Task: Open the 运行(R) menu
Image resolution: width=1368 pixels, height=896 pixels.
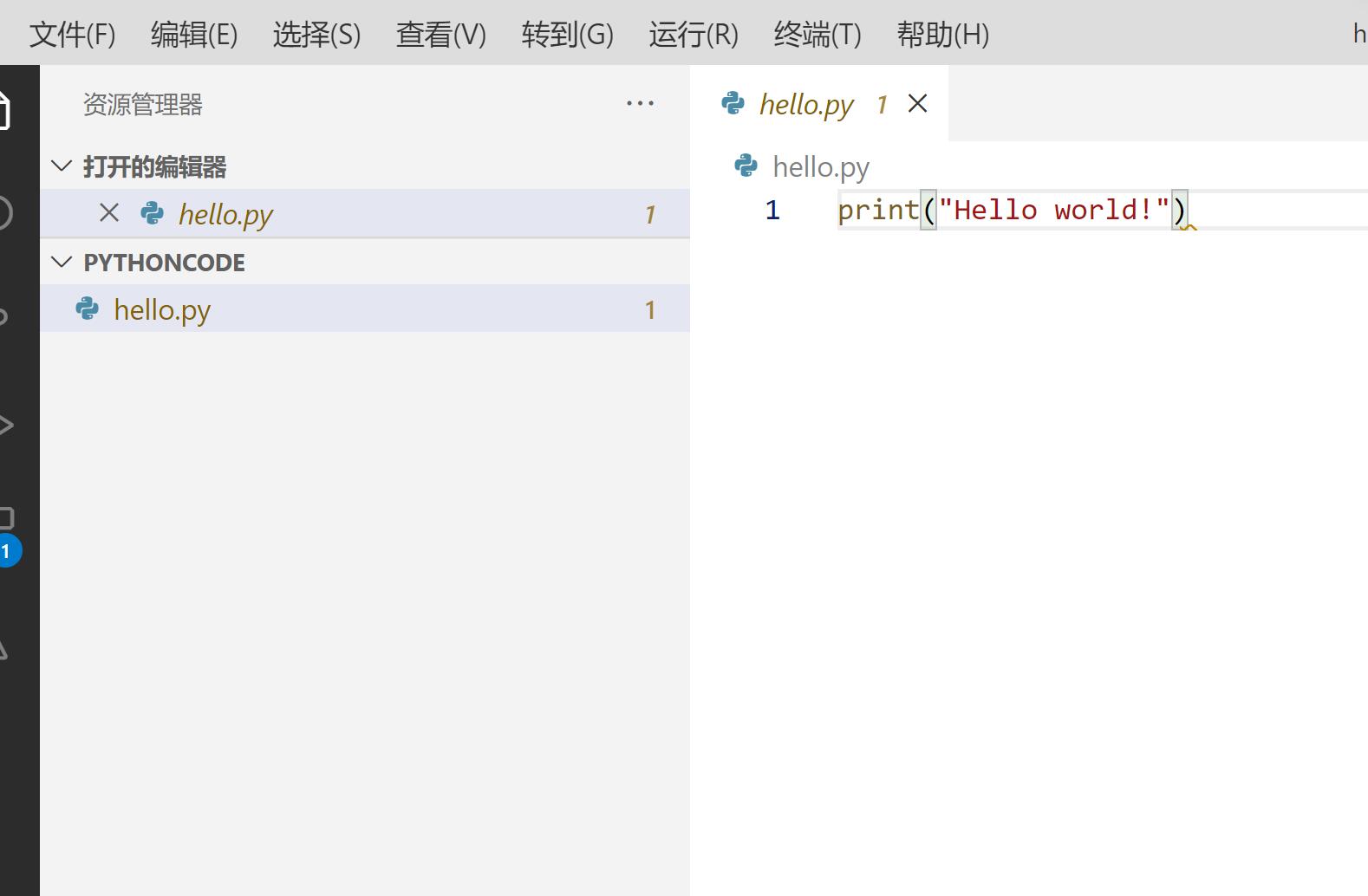Action: point(694,35)
